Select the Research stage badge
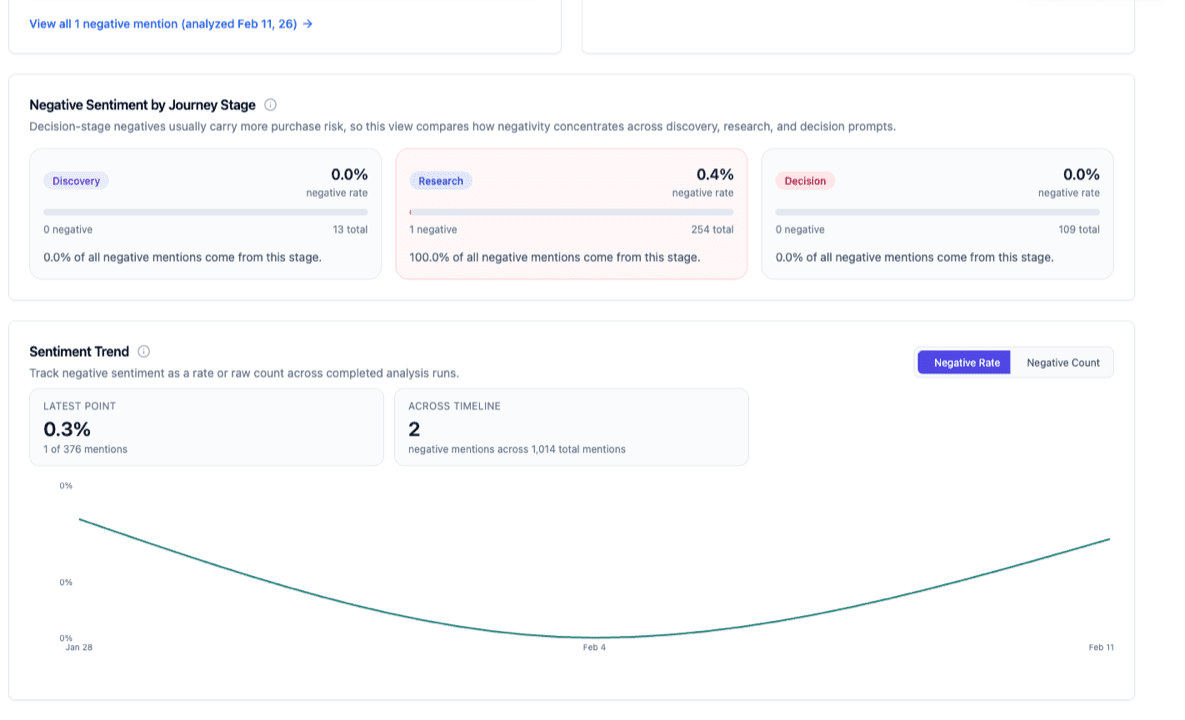Viewport: 1185px width, 720px height. (440, 180)
